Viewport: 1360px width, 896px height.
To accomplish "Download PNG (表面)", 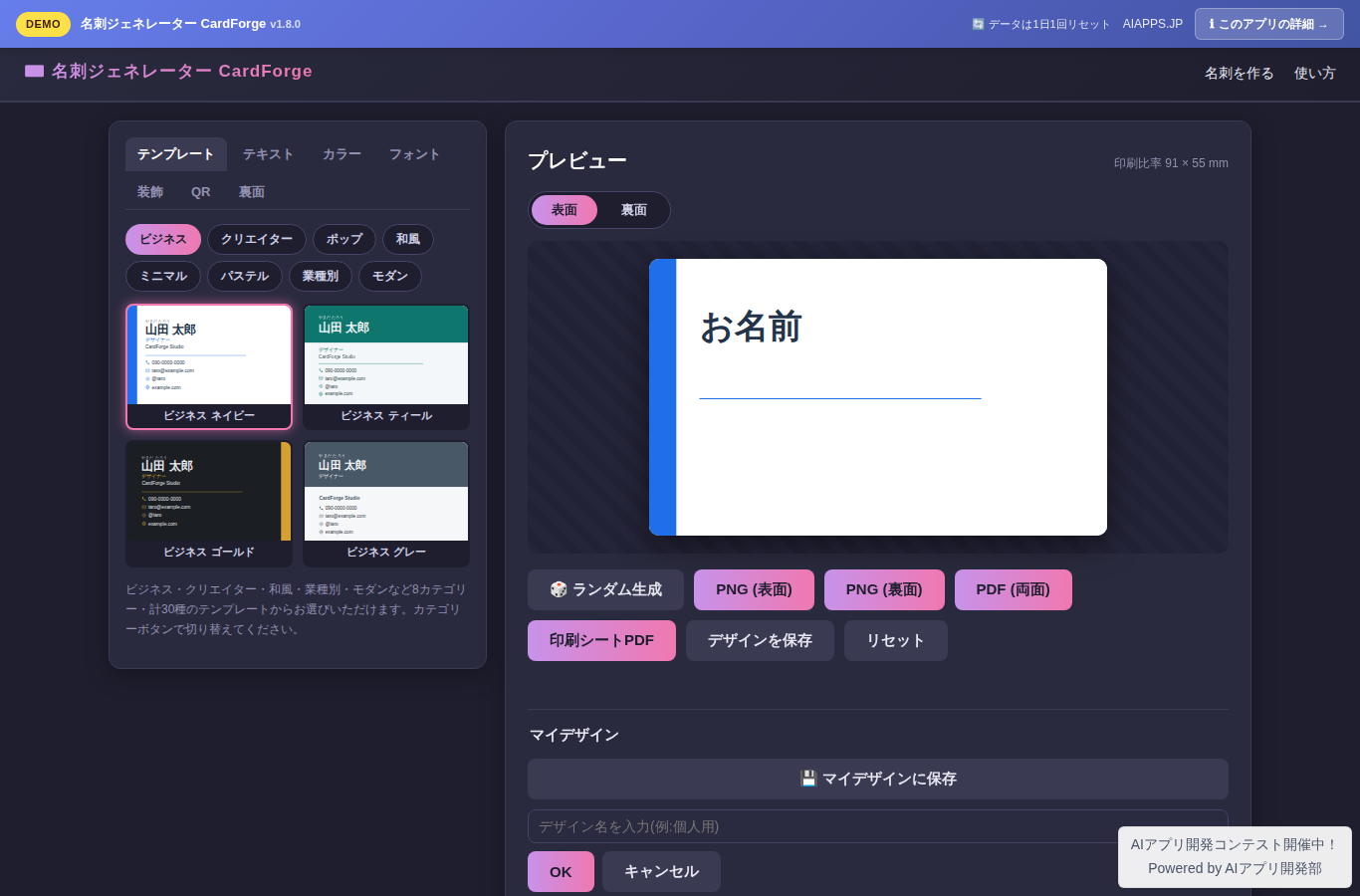I will [x=754, y=589].
